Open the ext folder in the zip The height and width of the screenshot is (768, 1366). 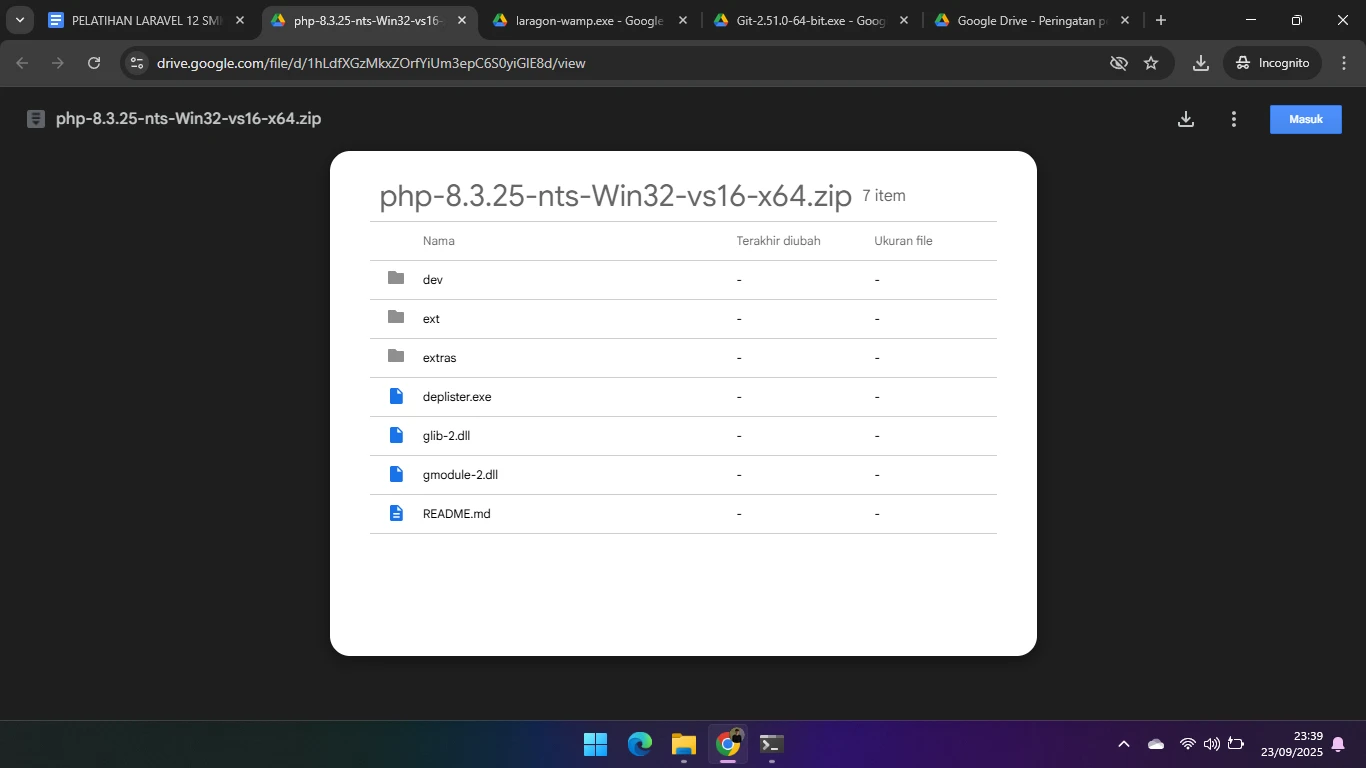tap(431, 319)
